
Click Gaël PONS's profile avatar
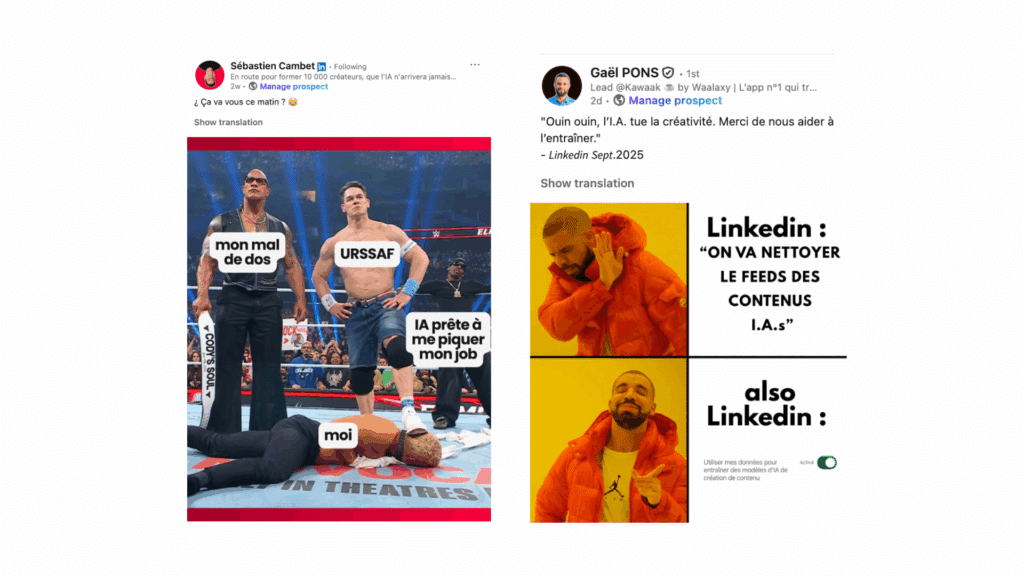click(562, 86)
